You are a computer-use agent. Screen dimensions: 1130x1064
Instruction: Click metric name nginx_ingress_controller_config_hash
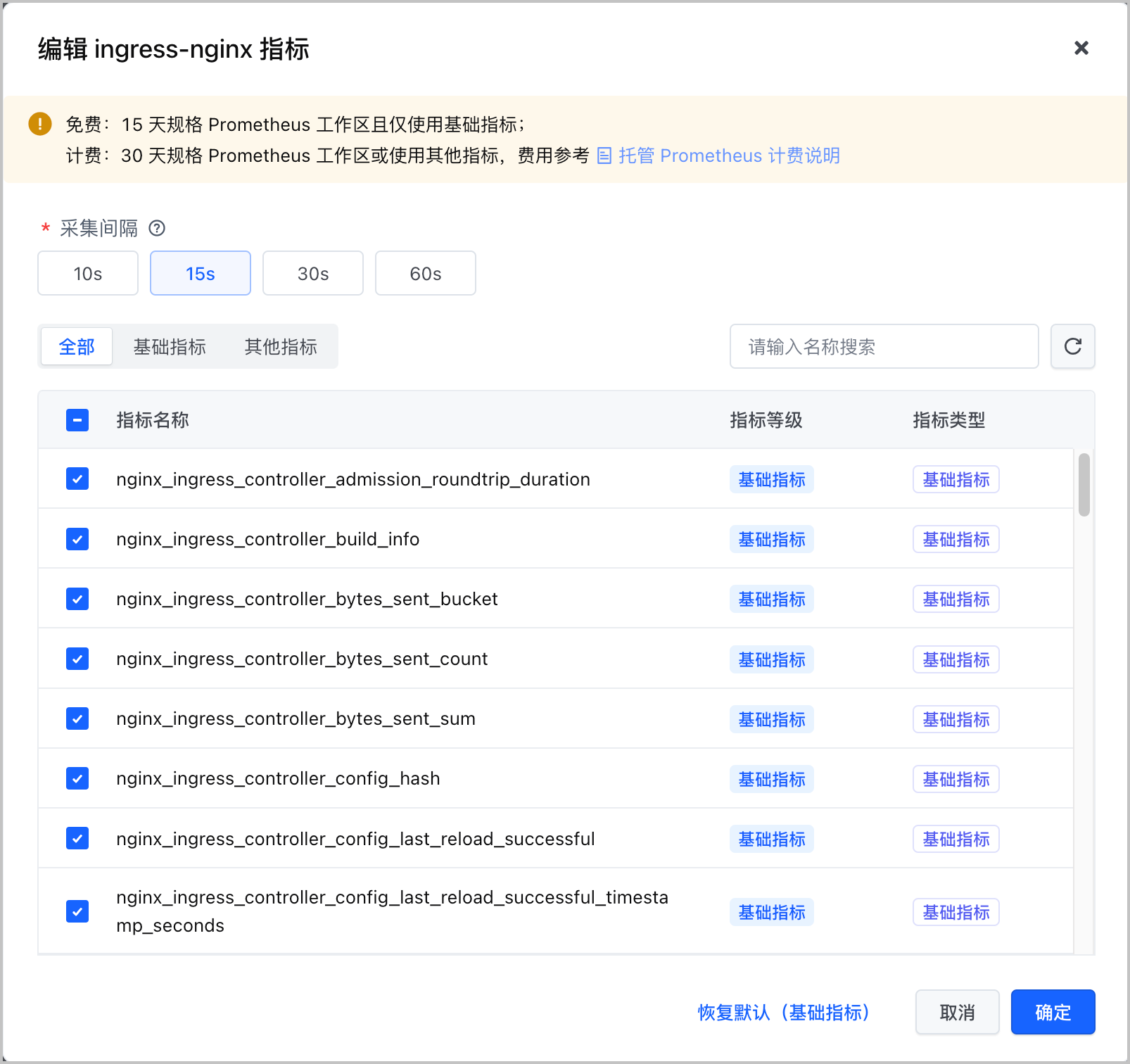278,778
